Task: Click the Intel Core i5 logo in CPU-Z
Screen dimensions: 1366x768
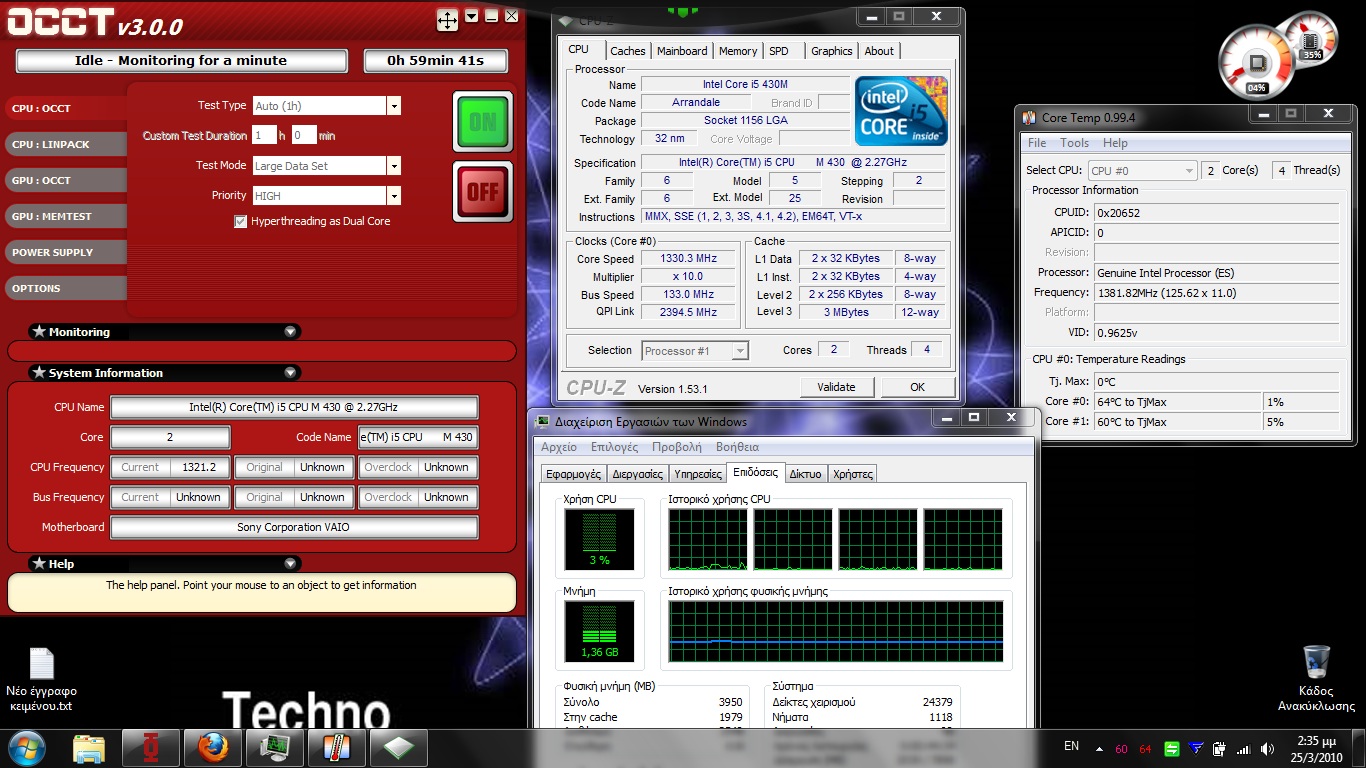Action: pyautogui.click(x=901, y=111)
